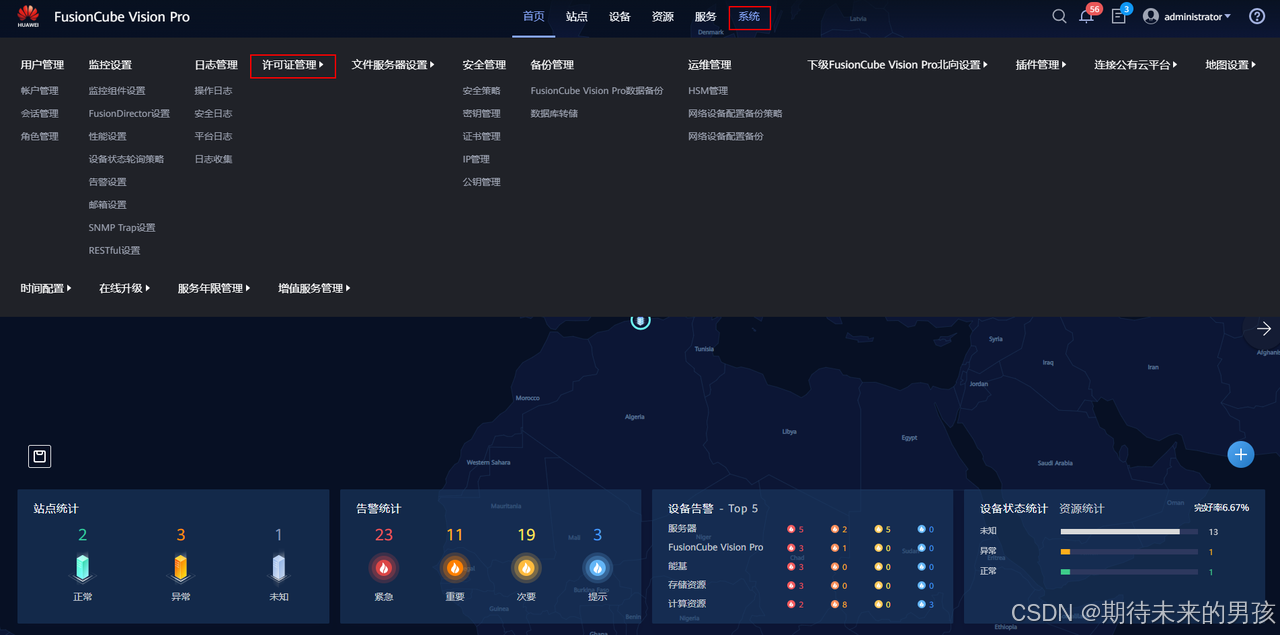Viewport: 1280px width, 635px height.
Task: Expand the 服务年限管理 submenu
Action: click(x=214, y=288)
